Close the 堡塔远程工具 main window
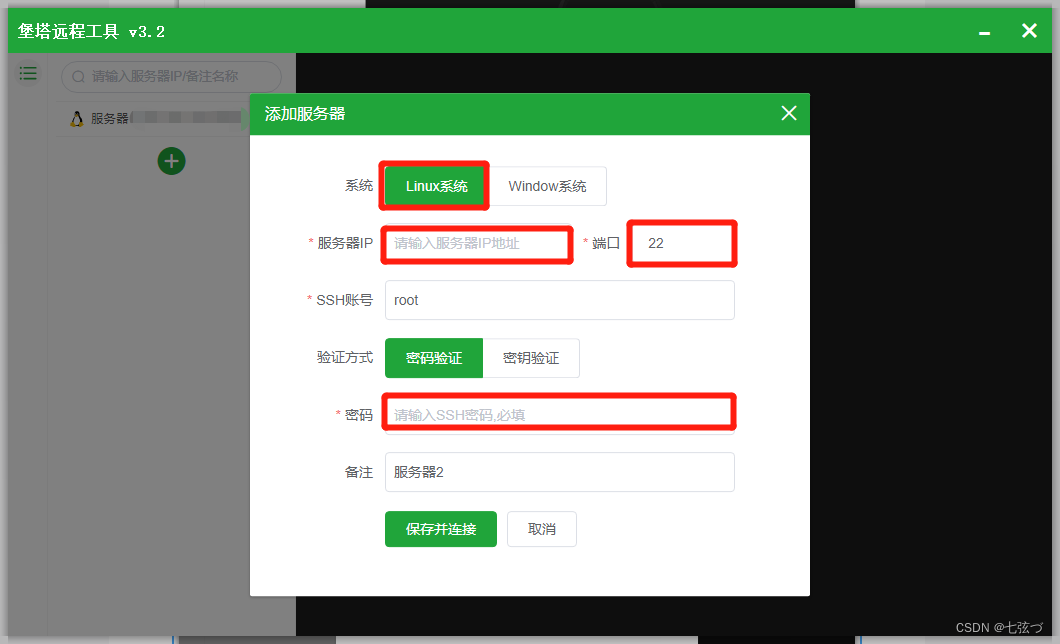This screenshot has height=644, width=1060. (1029, 30)
